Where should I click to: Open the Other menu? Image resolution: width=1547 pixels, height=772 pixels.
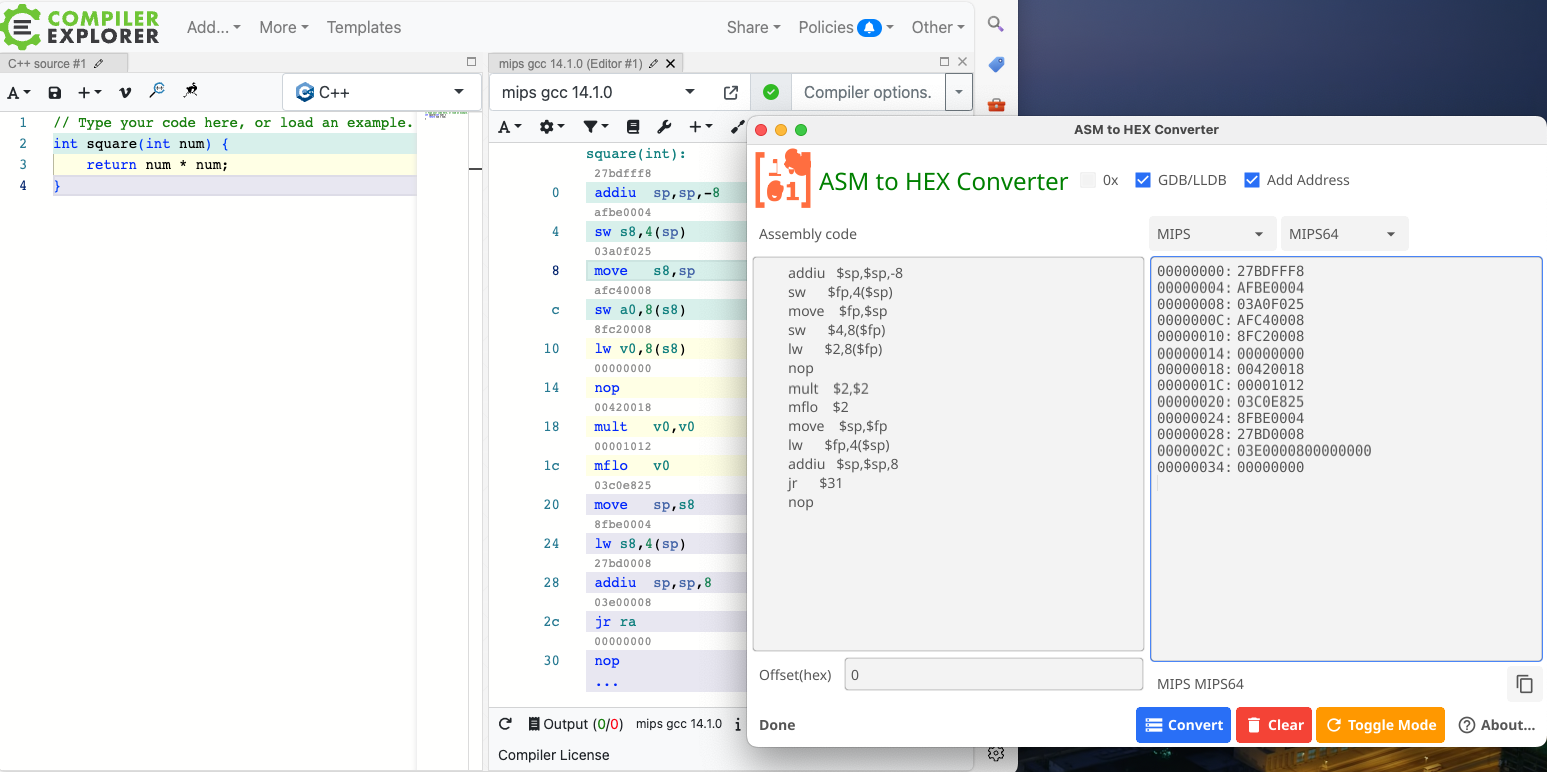[938, 27]
